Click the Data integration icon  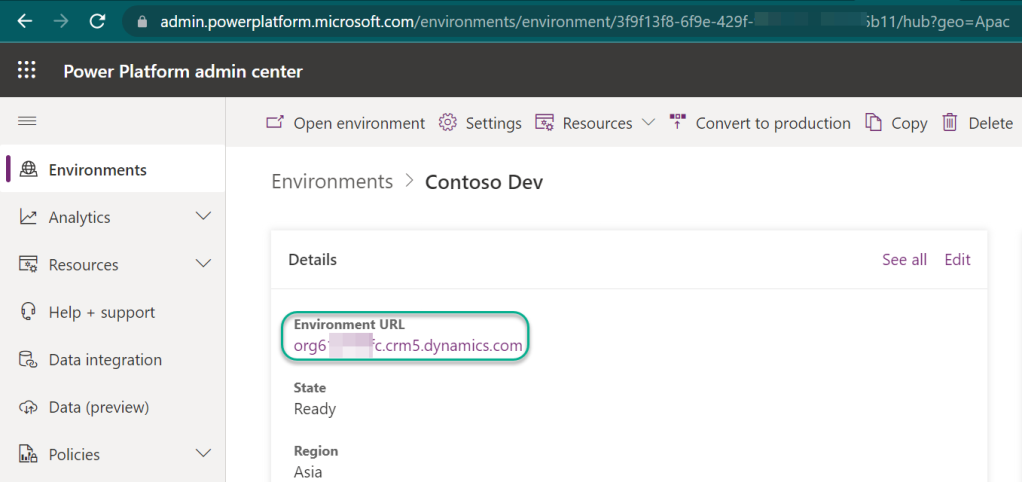(28, 360)
